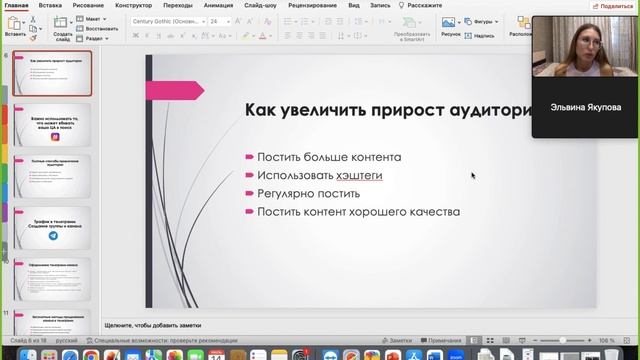Toggle superscript formatting
Viewport: 640px width, 360px height.
tap(182, 36)
